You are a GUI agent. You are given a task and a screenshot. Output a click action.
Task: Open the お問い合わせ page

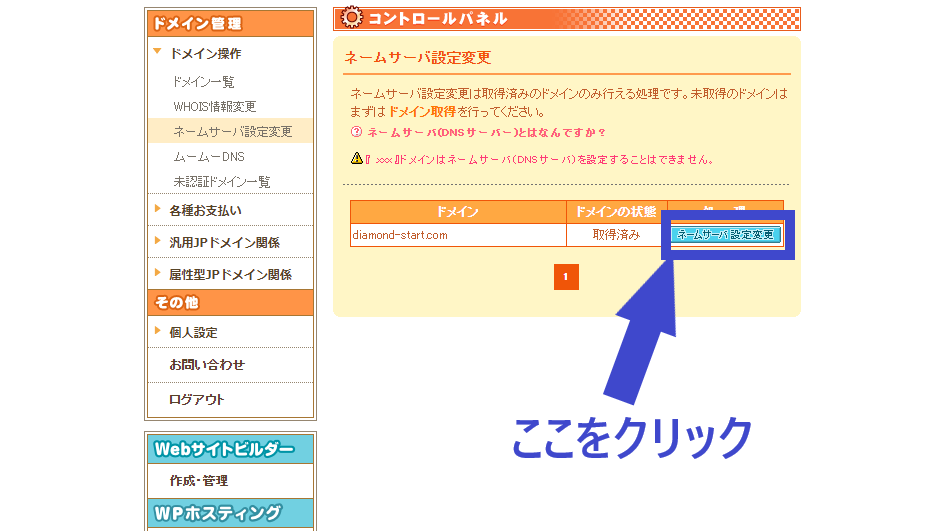point(207,365)
